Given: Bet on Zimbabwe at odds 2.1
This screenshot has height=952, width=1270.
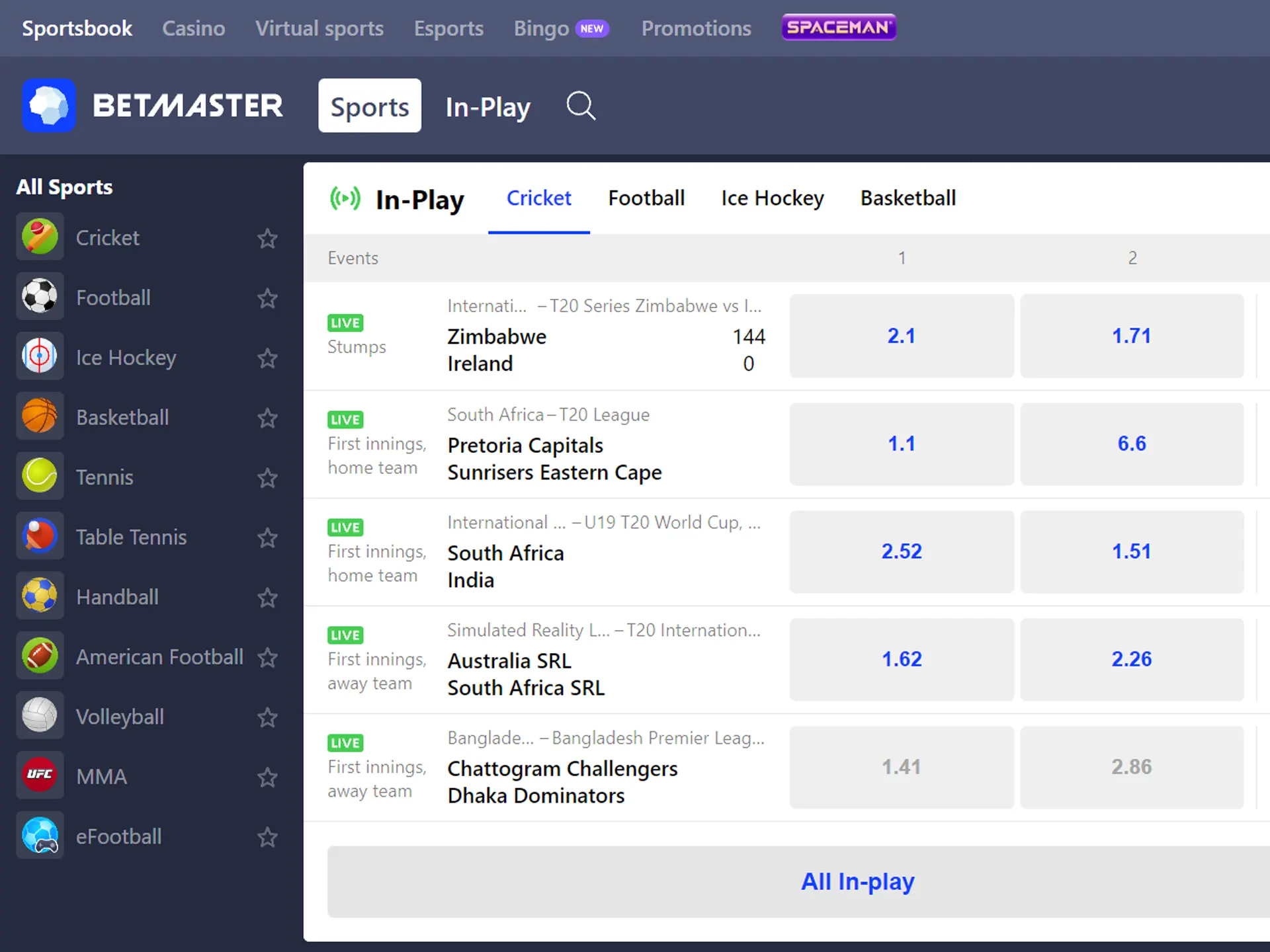Looking at the screenshot, I should 902,336.
